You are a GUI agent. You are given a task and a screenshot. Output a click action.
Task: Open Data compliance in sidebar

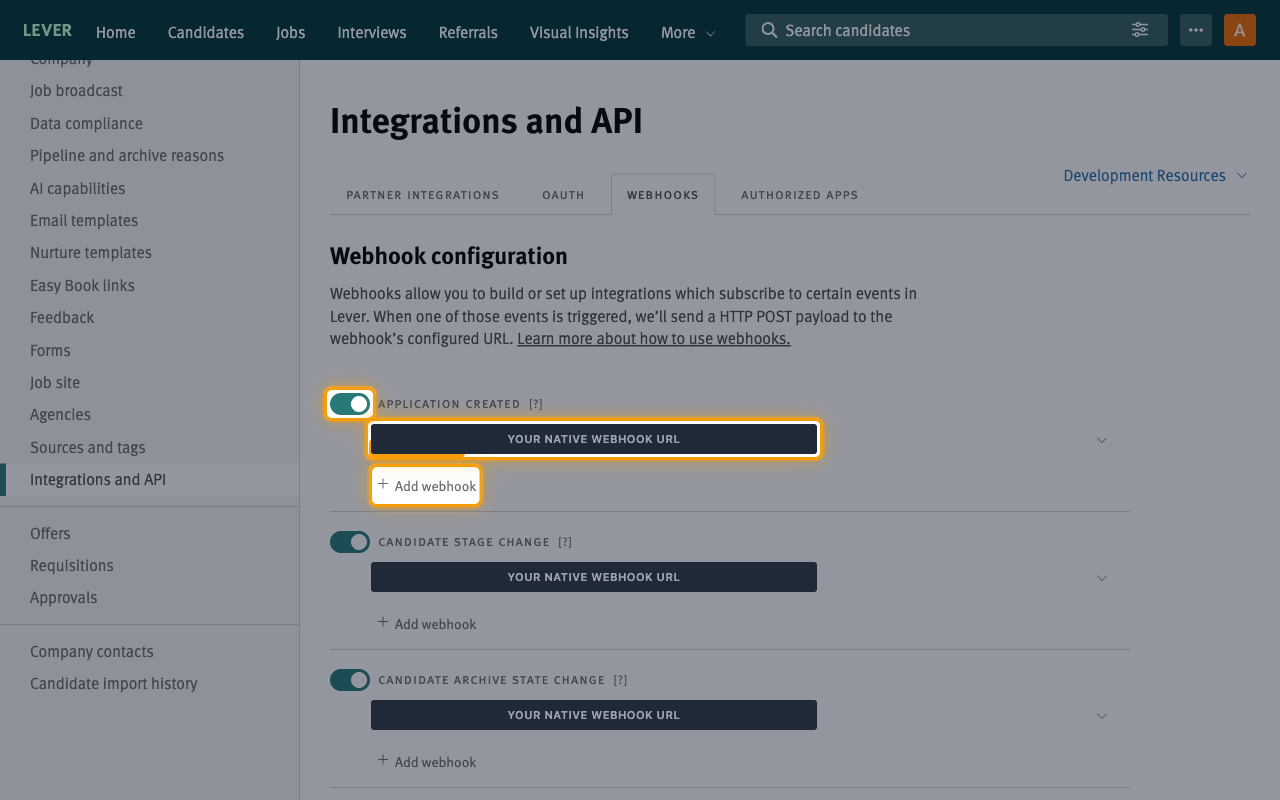[x=86, y=124]
